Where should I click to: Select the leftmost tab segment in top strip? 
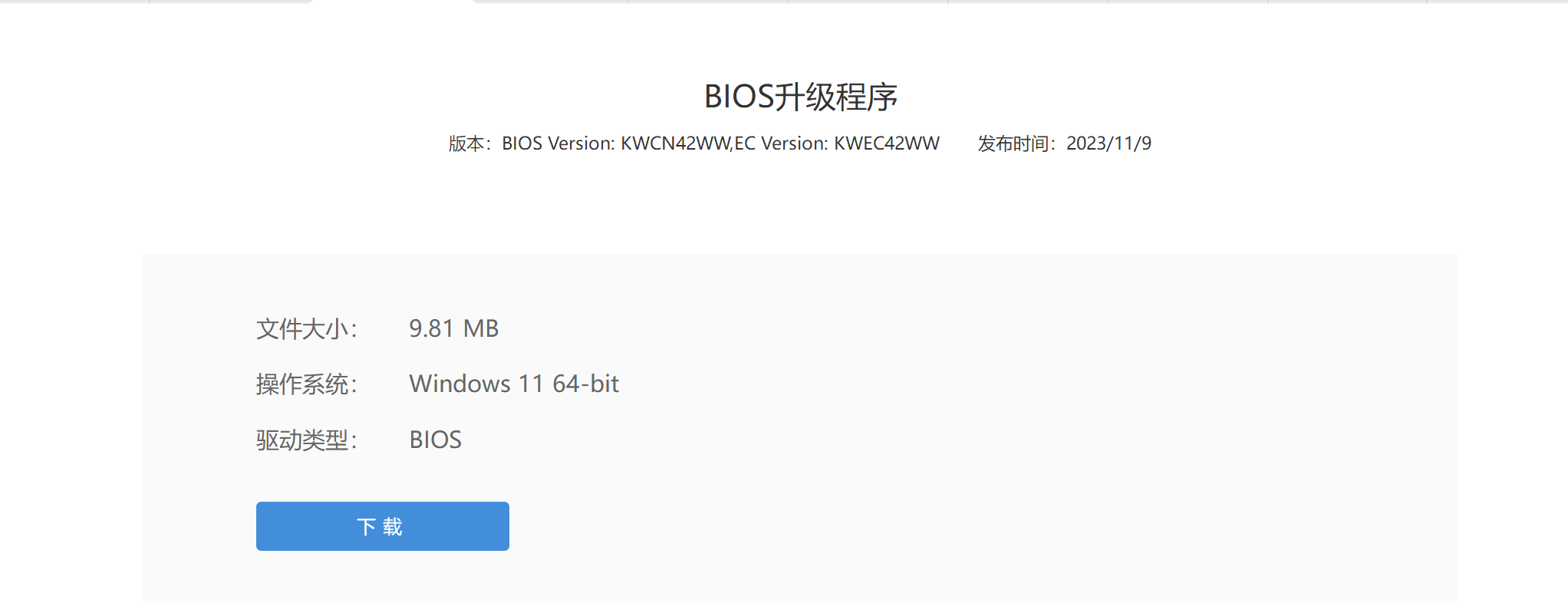tap(74, 2)
